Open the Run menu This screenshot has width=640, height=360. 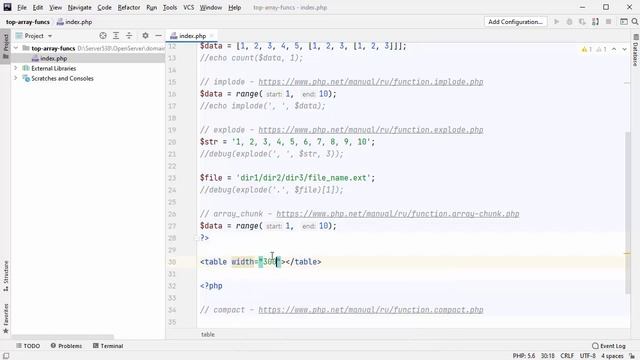point(151,7)
